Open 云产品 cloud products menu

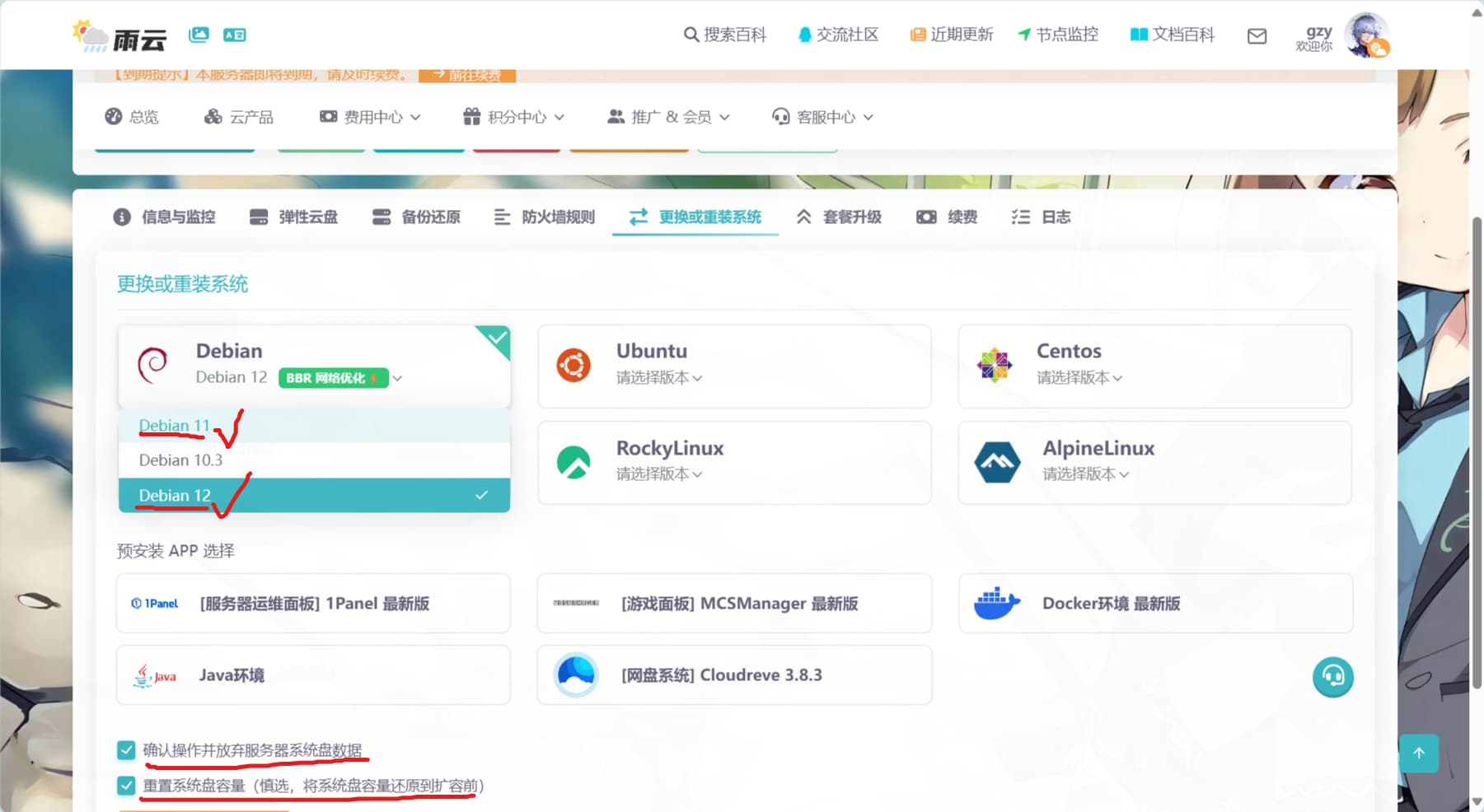coord(239,117)
